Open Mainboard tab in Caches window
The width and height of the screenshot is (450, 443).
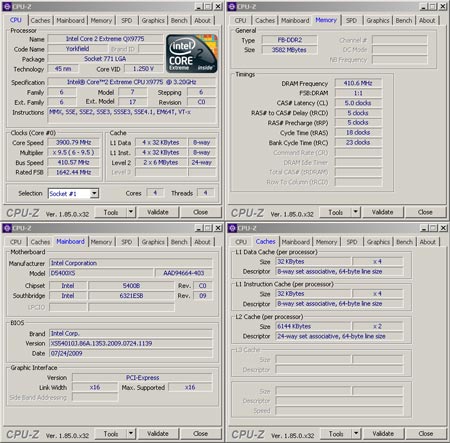(x=296, y=242)
